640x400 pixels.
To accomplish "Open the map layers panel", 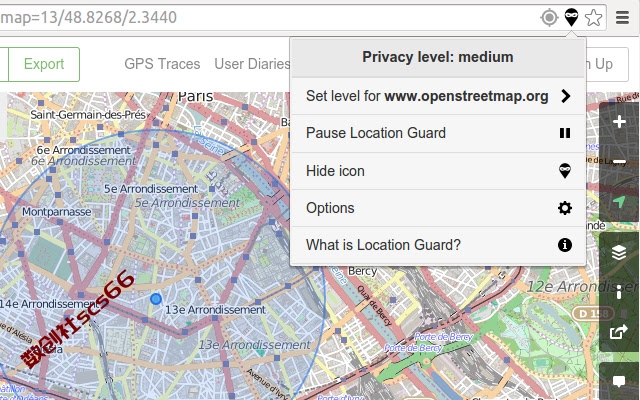I will [x=619, y=253].
